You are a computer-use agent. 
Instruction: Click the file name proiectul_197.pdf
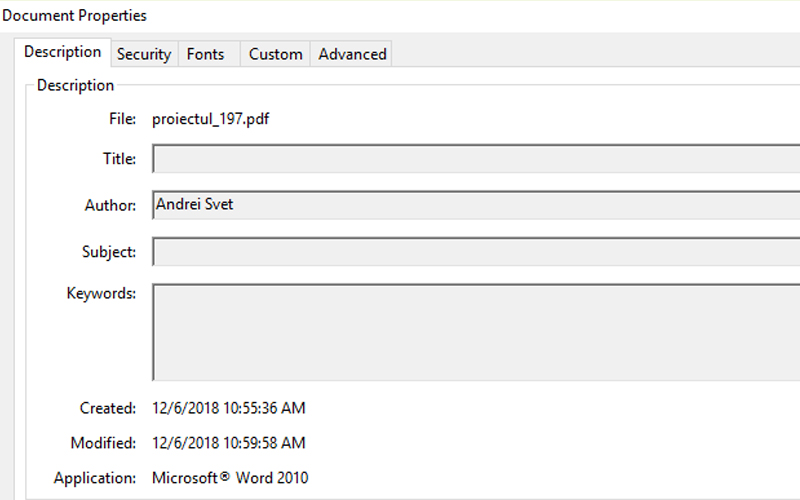point(211,119)
